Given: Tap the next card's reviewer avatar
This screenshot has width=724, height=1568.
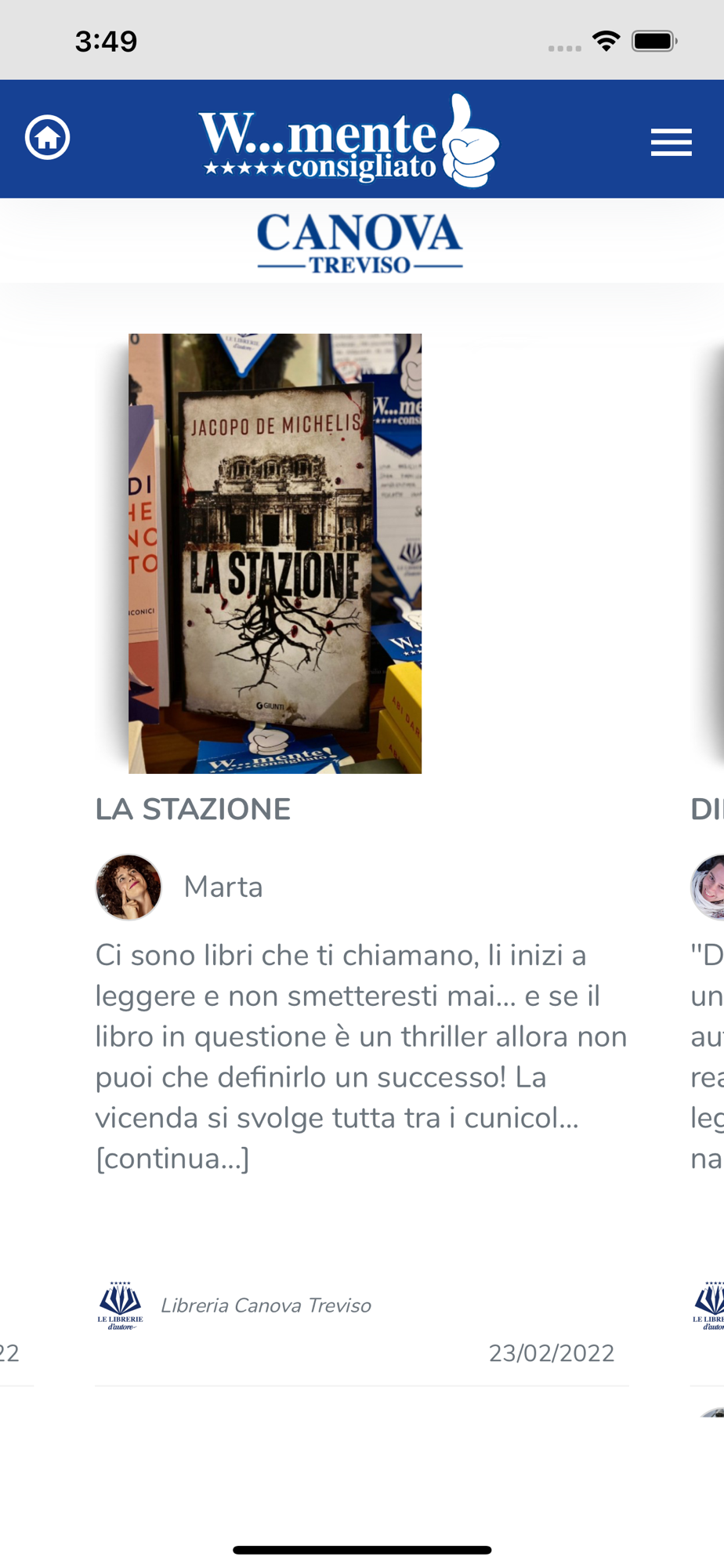Looking at the screenshot, I should (x=708, y=887).
